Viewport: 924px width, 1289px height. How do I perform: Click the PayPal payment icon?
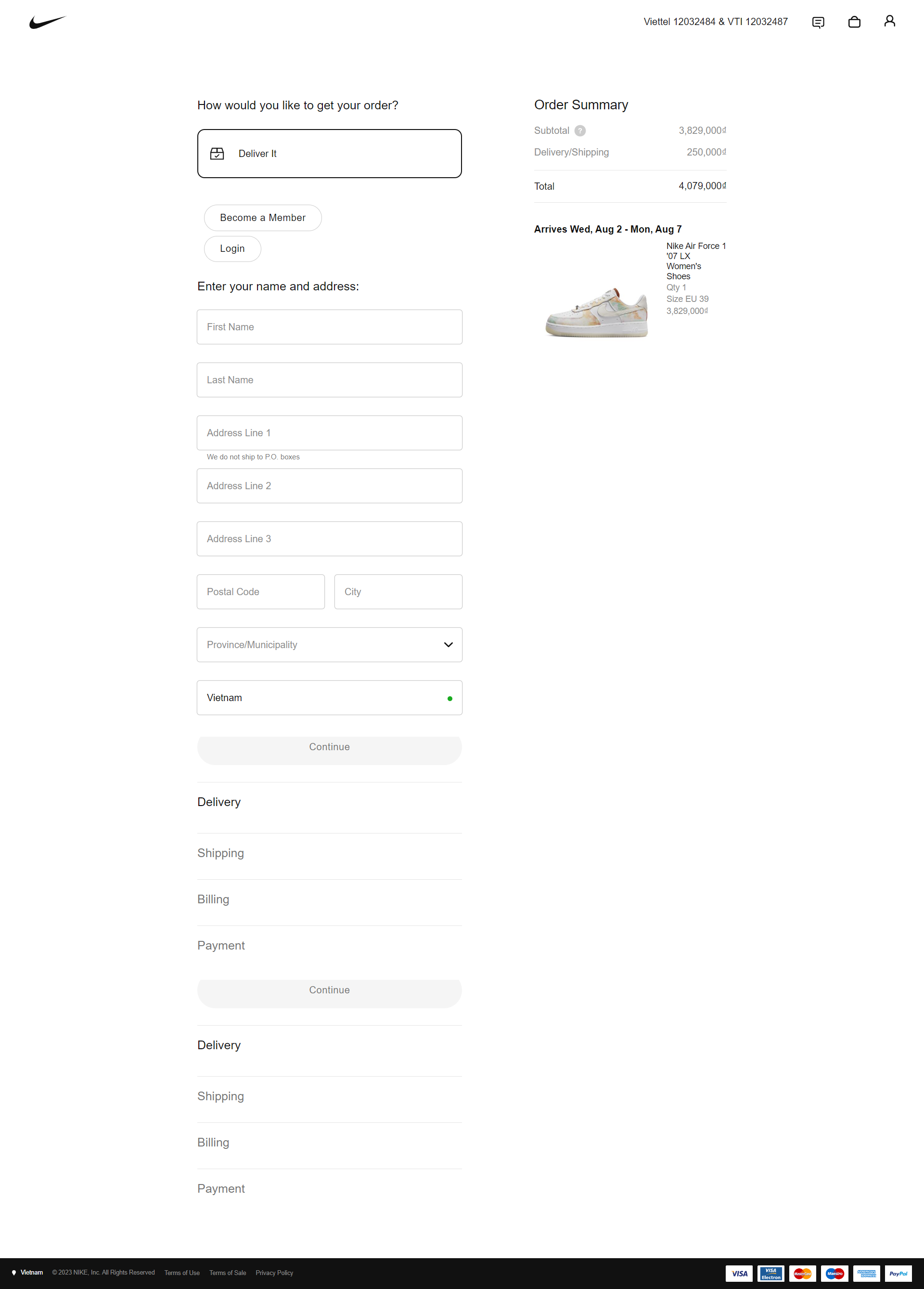pyautogui.click(x=898, y=1274)
